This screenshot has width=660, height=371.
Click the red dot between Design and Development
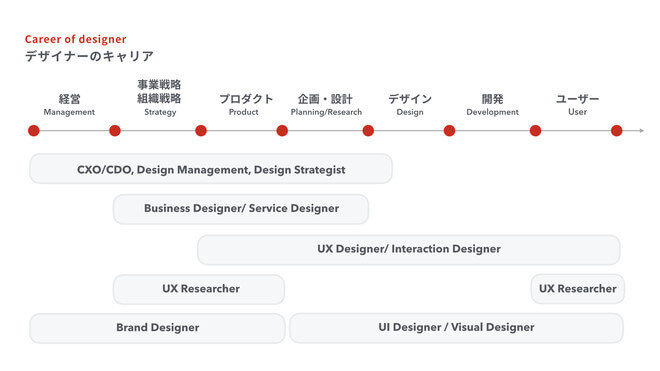pyautogui.click(x=450, y=131)
